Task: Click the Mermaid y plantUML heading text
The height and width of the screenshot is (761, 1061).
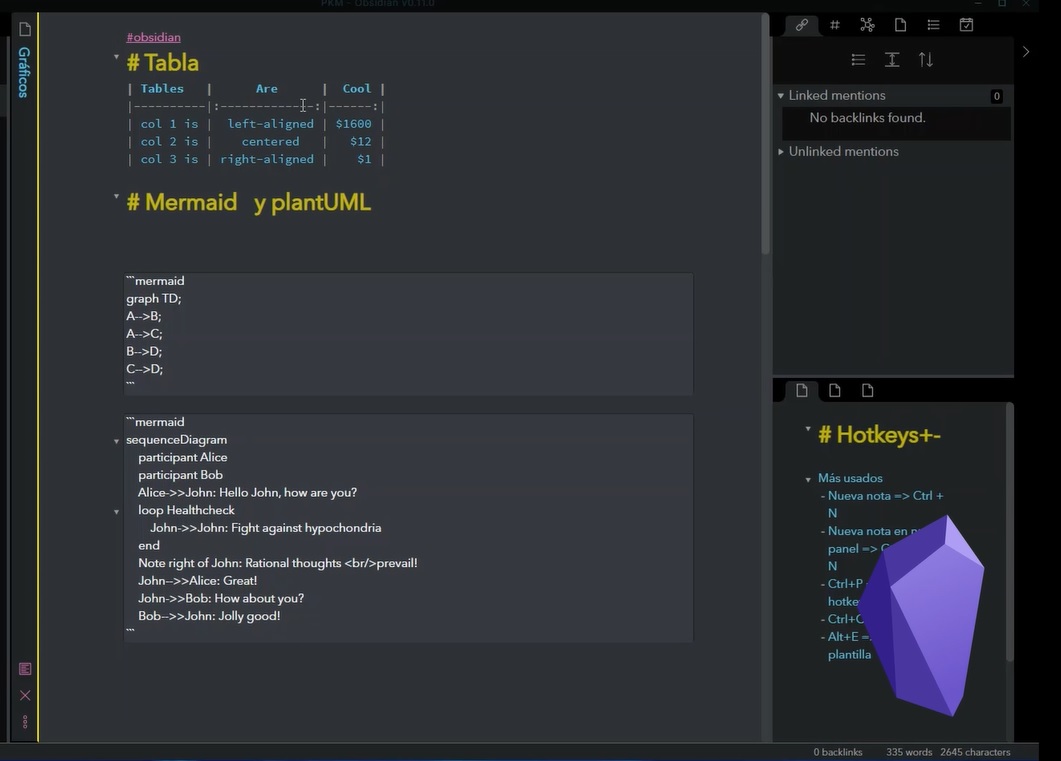Action: (248, 202)
